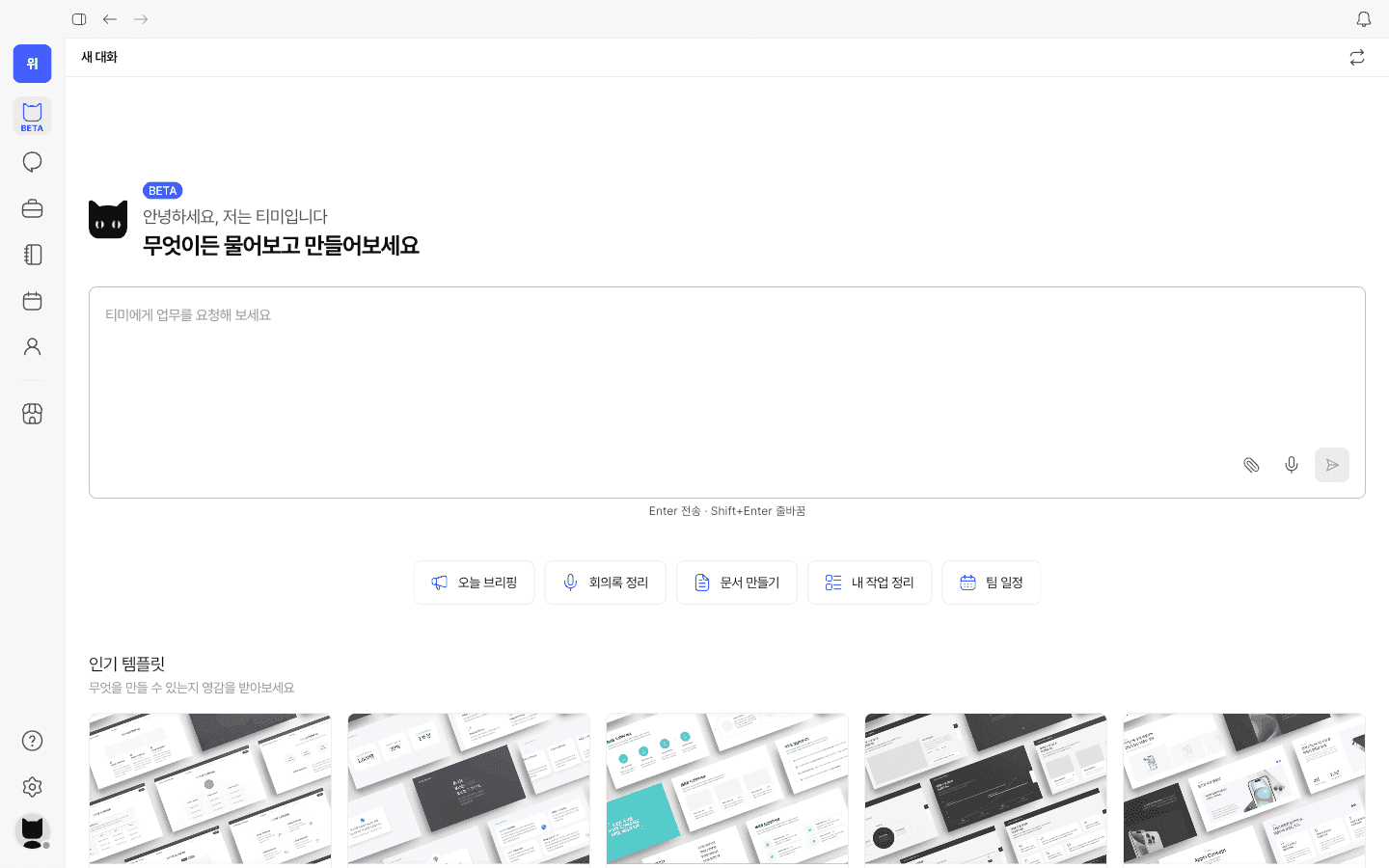
Task: Open the person contacts icon in sidebar
Action: click(32, 346)
